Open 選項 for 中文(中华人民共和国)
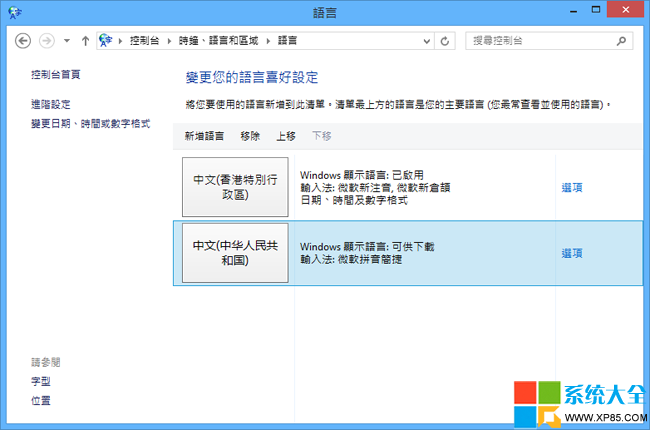 [572, 253]
